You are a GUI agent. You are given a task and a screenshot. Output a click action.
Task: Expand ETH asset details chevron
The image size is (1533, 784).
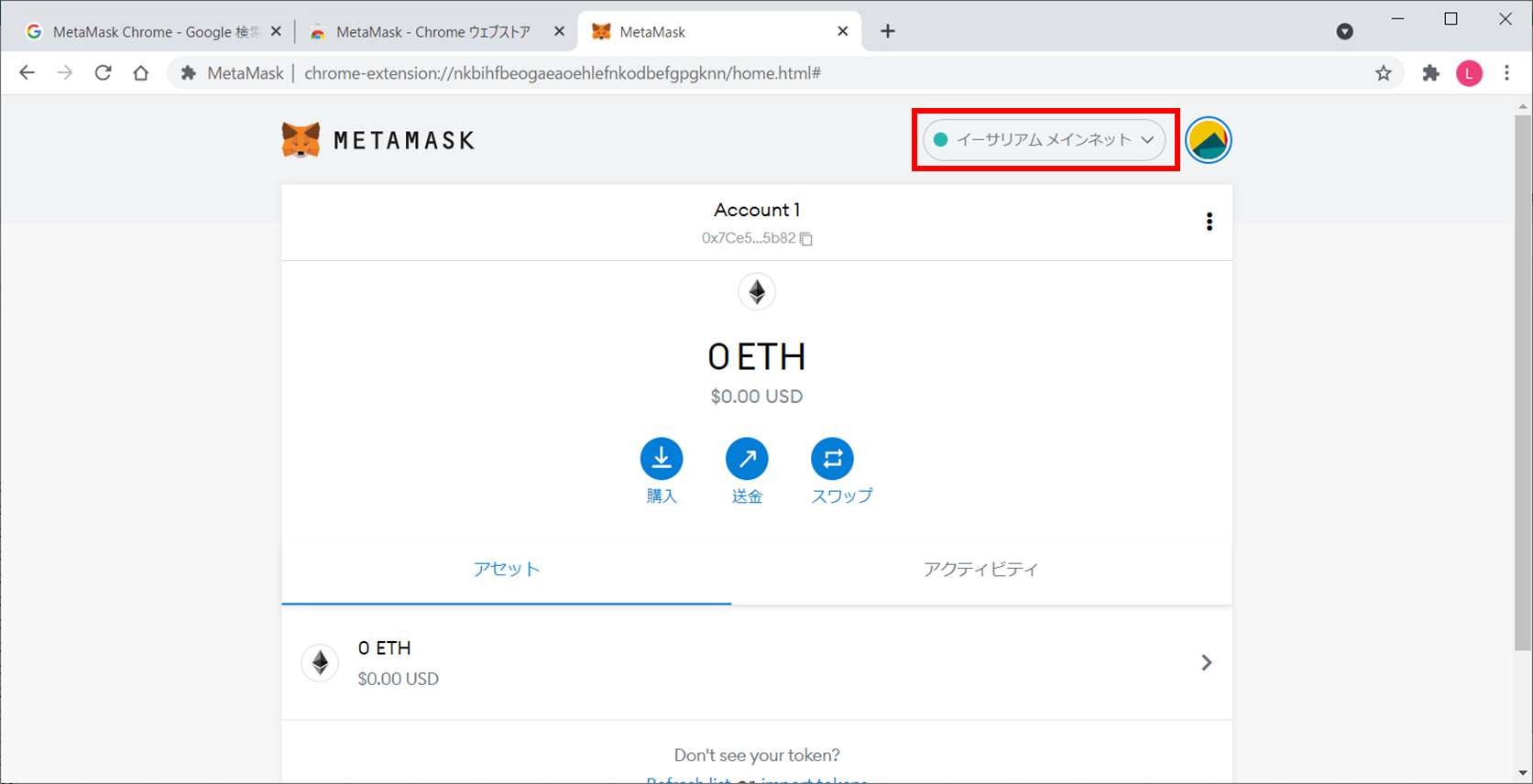tap(1207, 662)
